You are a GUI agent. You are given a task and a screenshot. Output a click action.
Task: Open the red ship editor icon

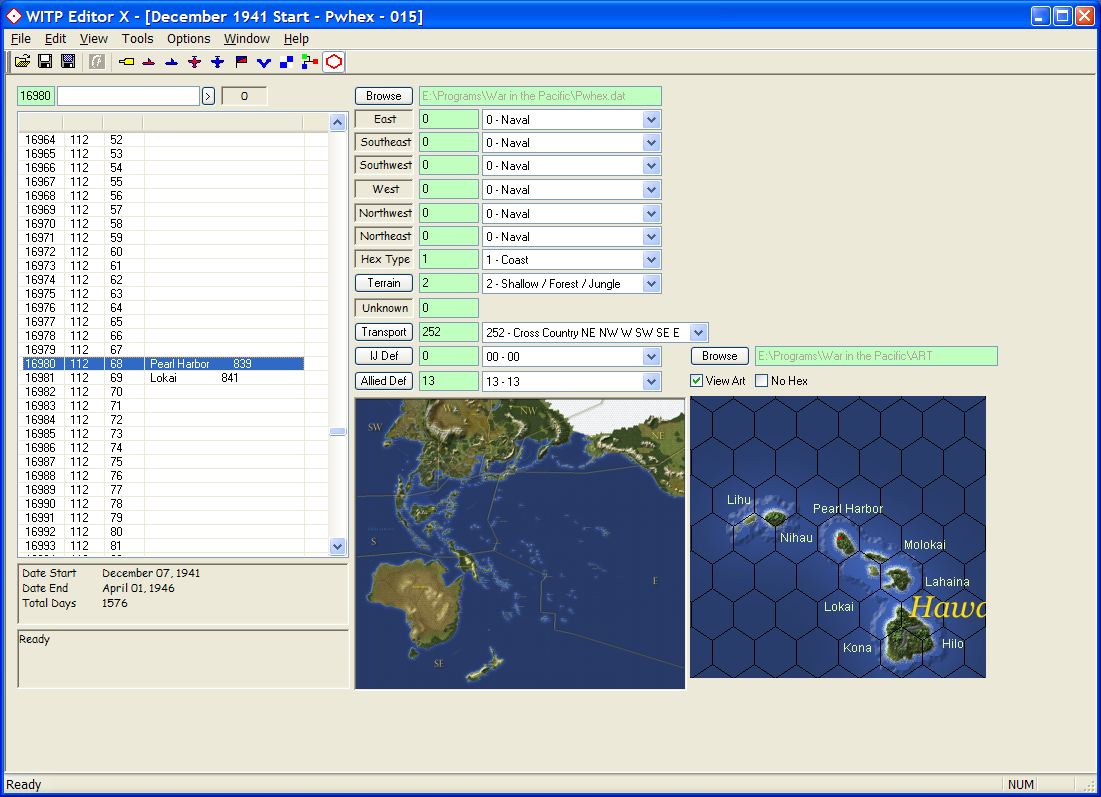[x=149, y=62]
